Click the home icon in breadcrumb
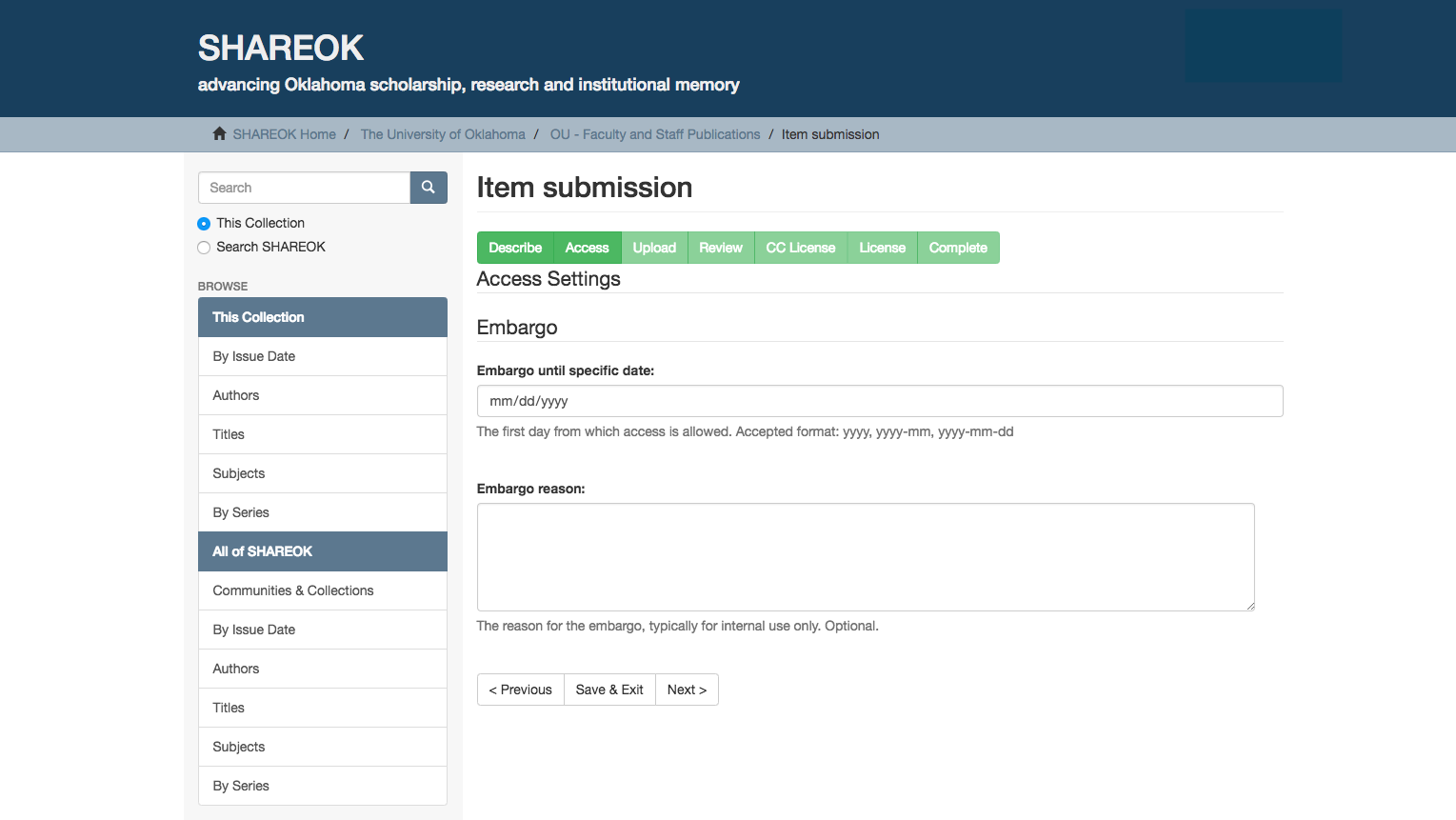This screenshot has width=1456, height=820. pyautogui.click(x=219, y=134)
